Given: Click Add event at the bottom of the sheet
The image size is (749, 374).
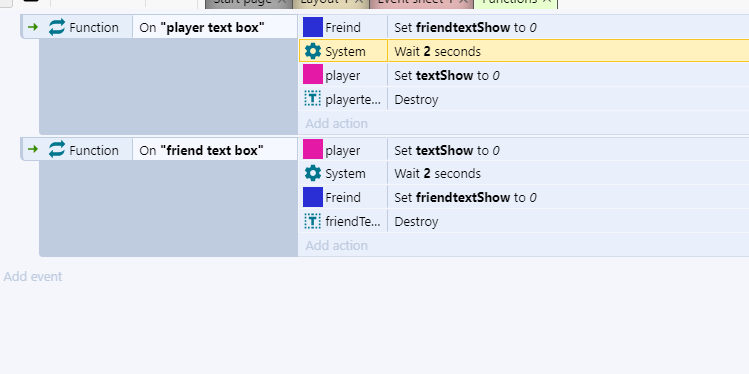Looking at the screenshot, I should pos(33,277).
